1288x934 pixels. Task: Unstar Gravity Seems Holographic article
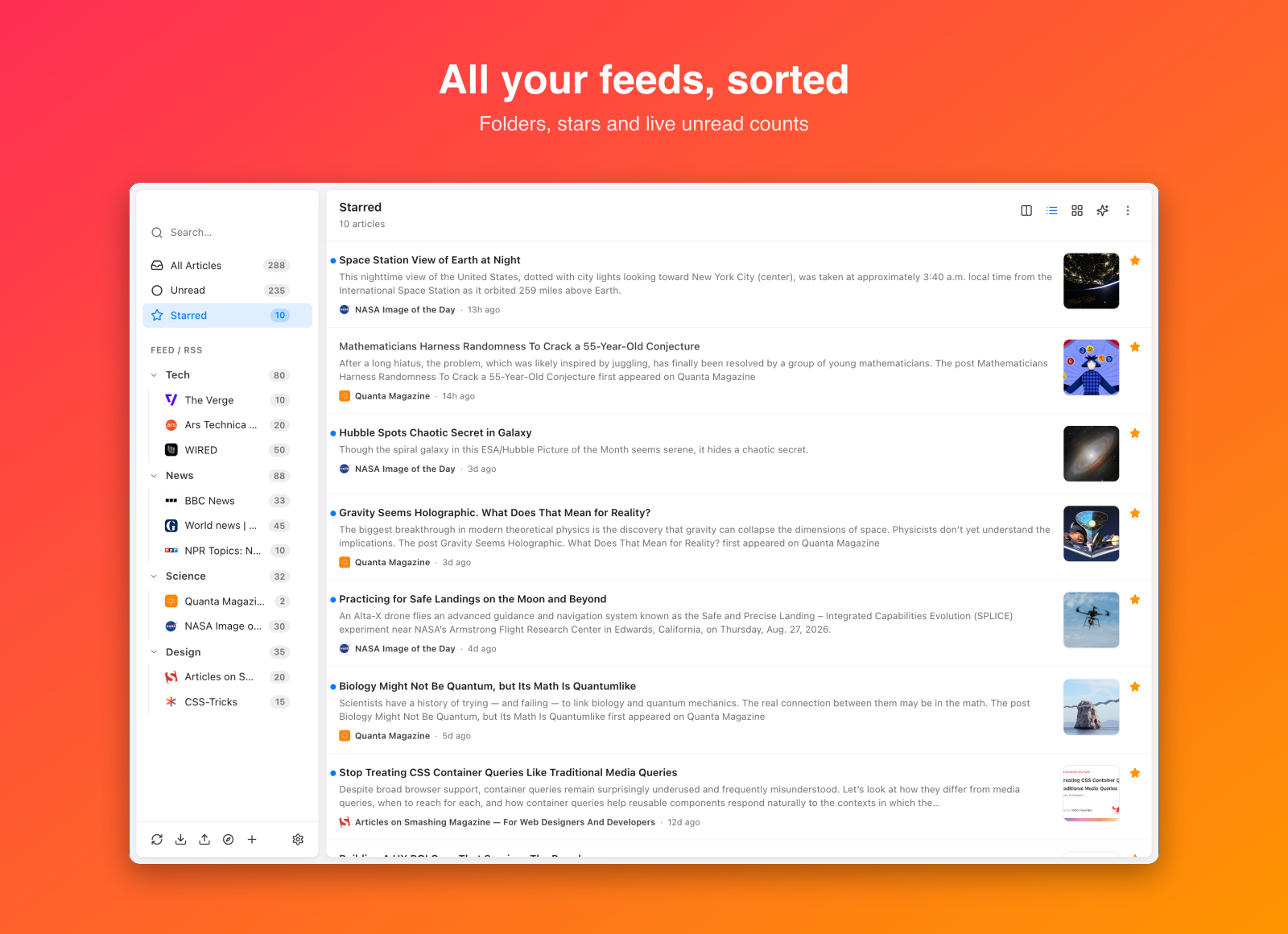click(x=1135, y=513)
